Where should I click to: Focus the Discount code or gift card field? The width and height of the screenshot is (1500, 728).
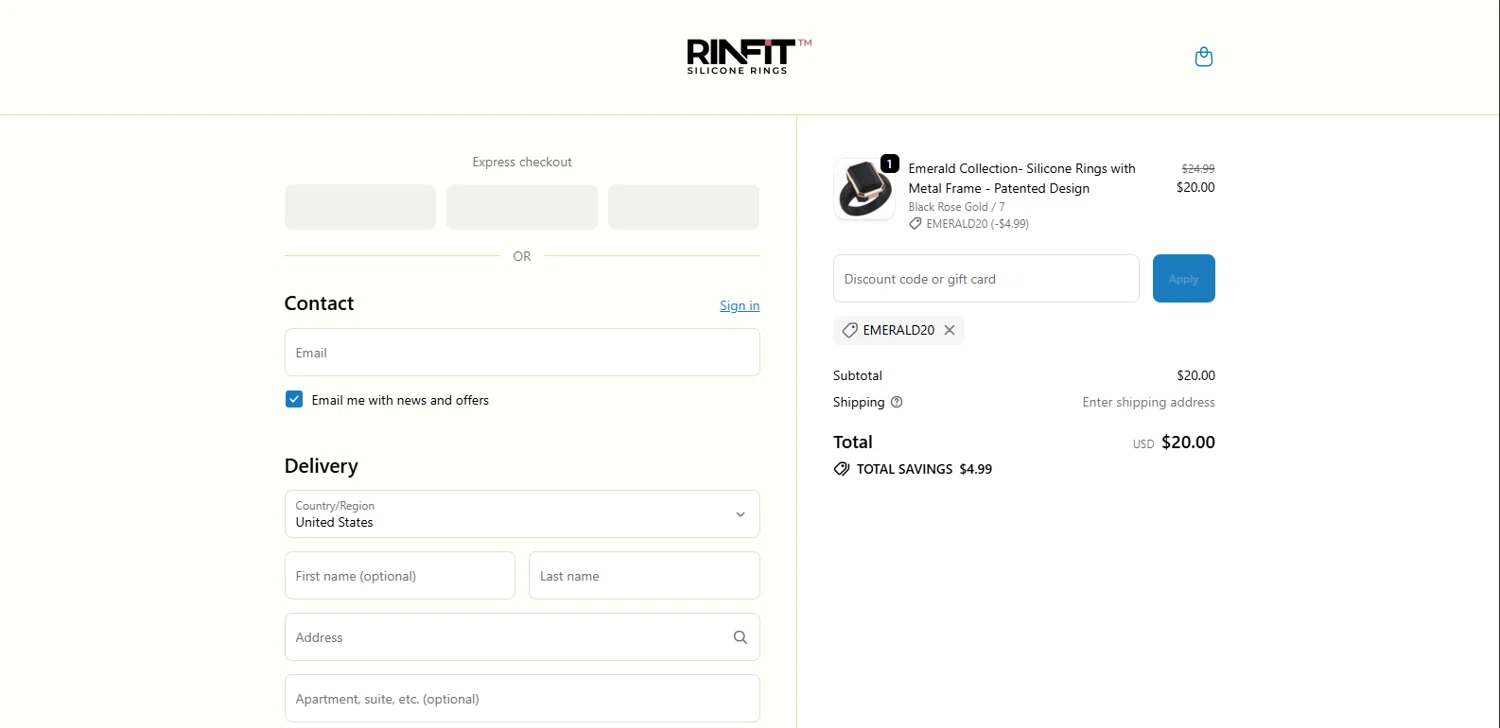click(x=986, y=278)
